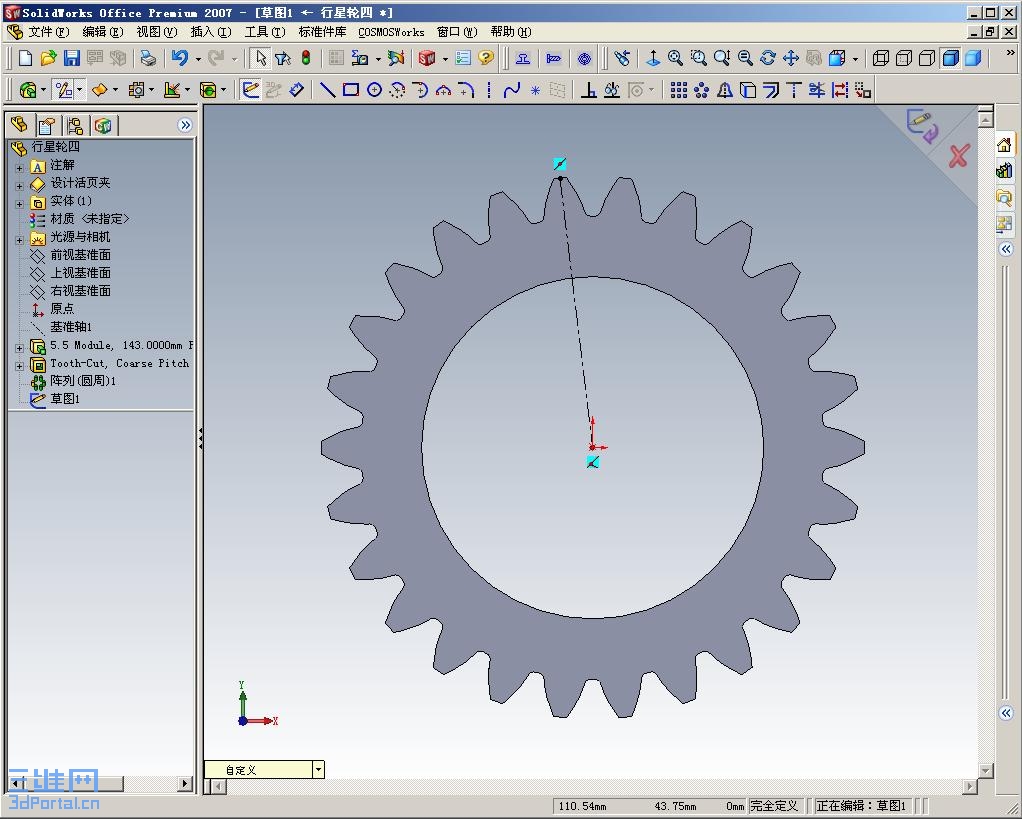Click the Rebuild traffic light icon
Image resolution: width=1022 pixels, height=819 pixels.
(306, 58)
